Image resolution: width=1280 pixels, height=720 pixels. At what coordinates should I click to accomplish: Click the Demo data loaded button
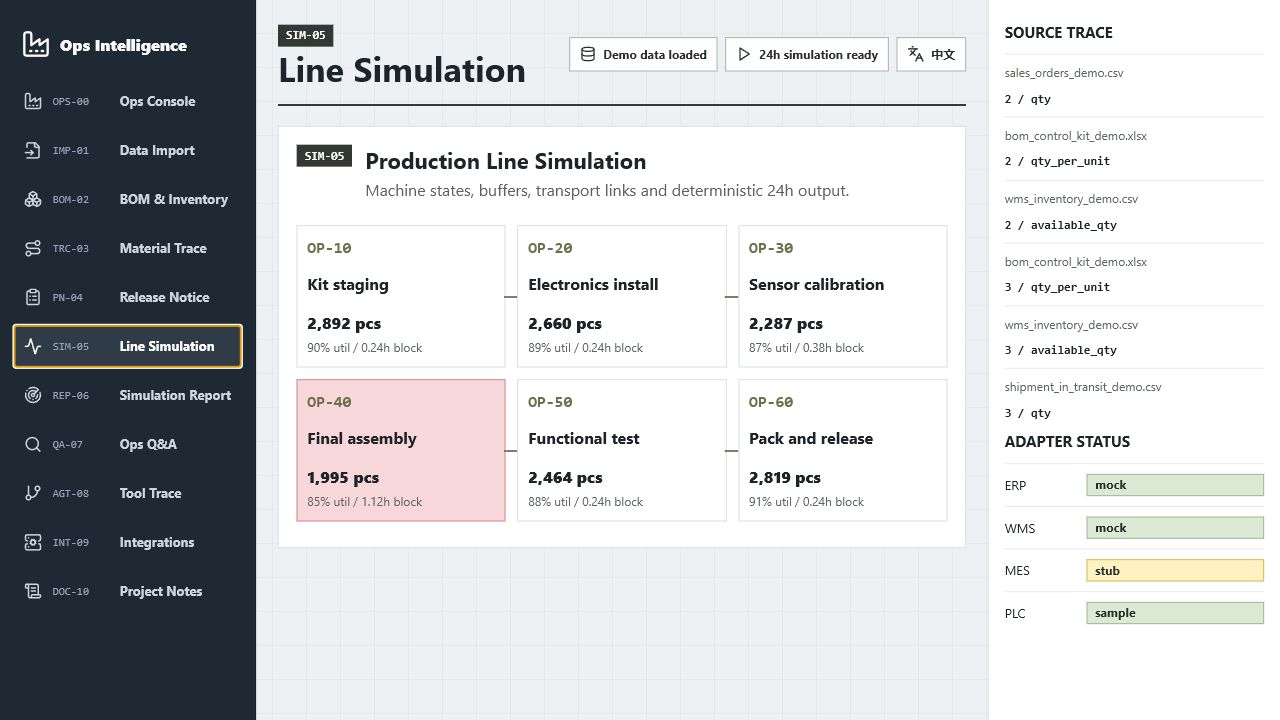[644, 55]
